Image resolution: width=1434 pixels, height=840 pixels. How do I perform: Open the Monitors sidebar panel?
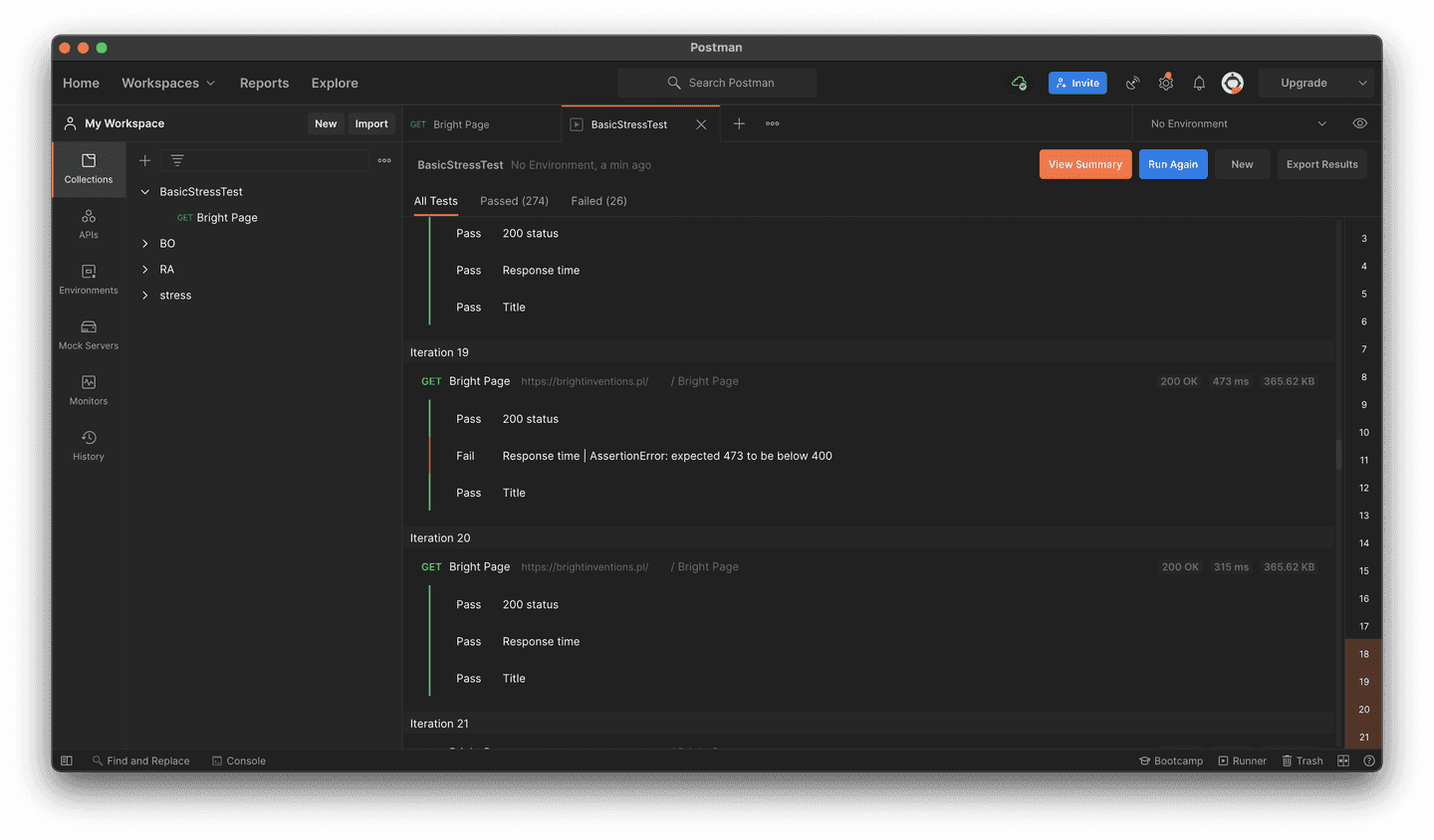(x=88, y=390)
